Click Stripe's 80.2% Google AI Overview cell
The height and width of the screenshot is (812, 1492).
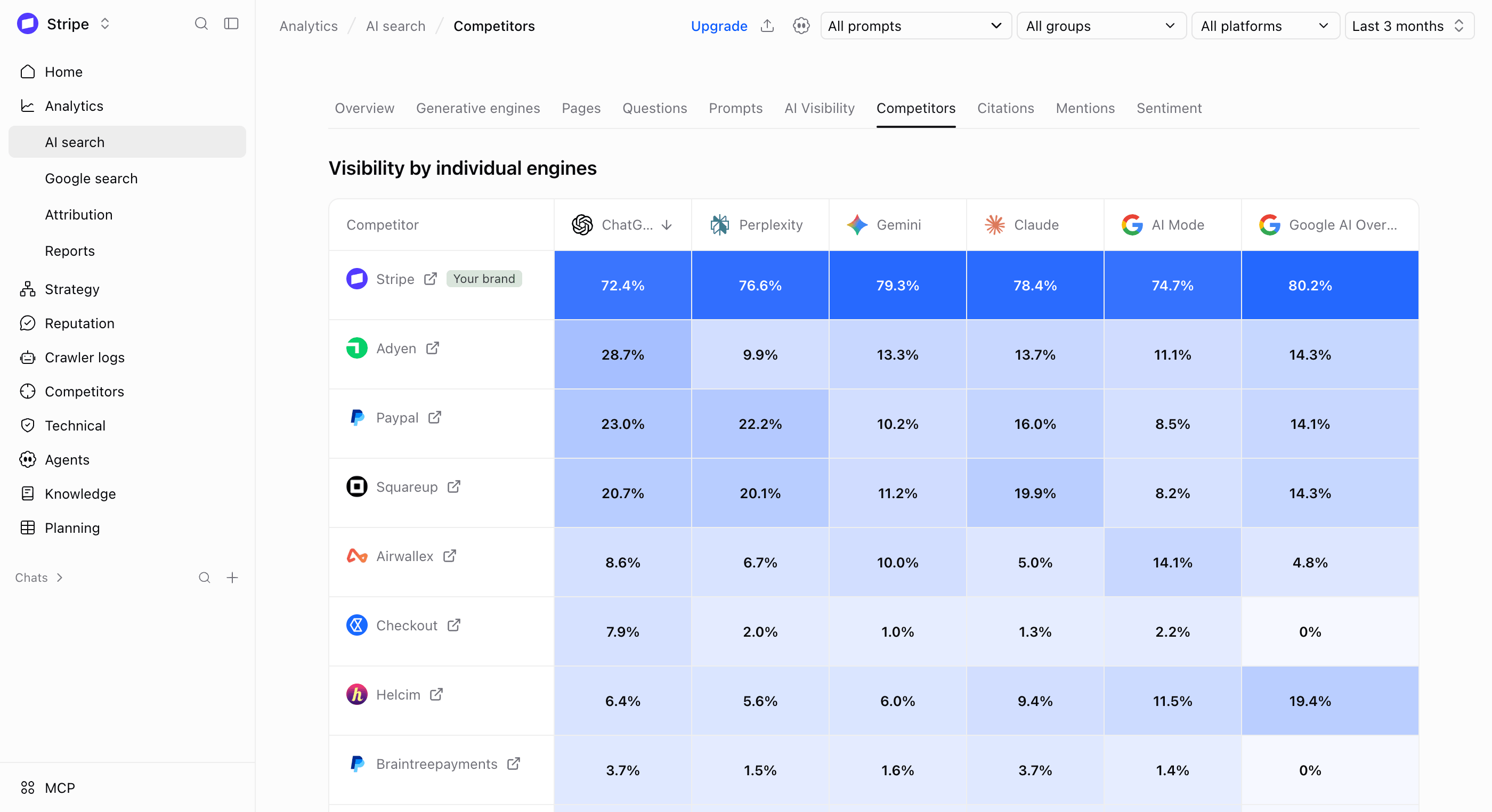coord(1330,285)
